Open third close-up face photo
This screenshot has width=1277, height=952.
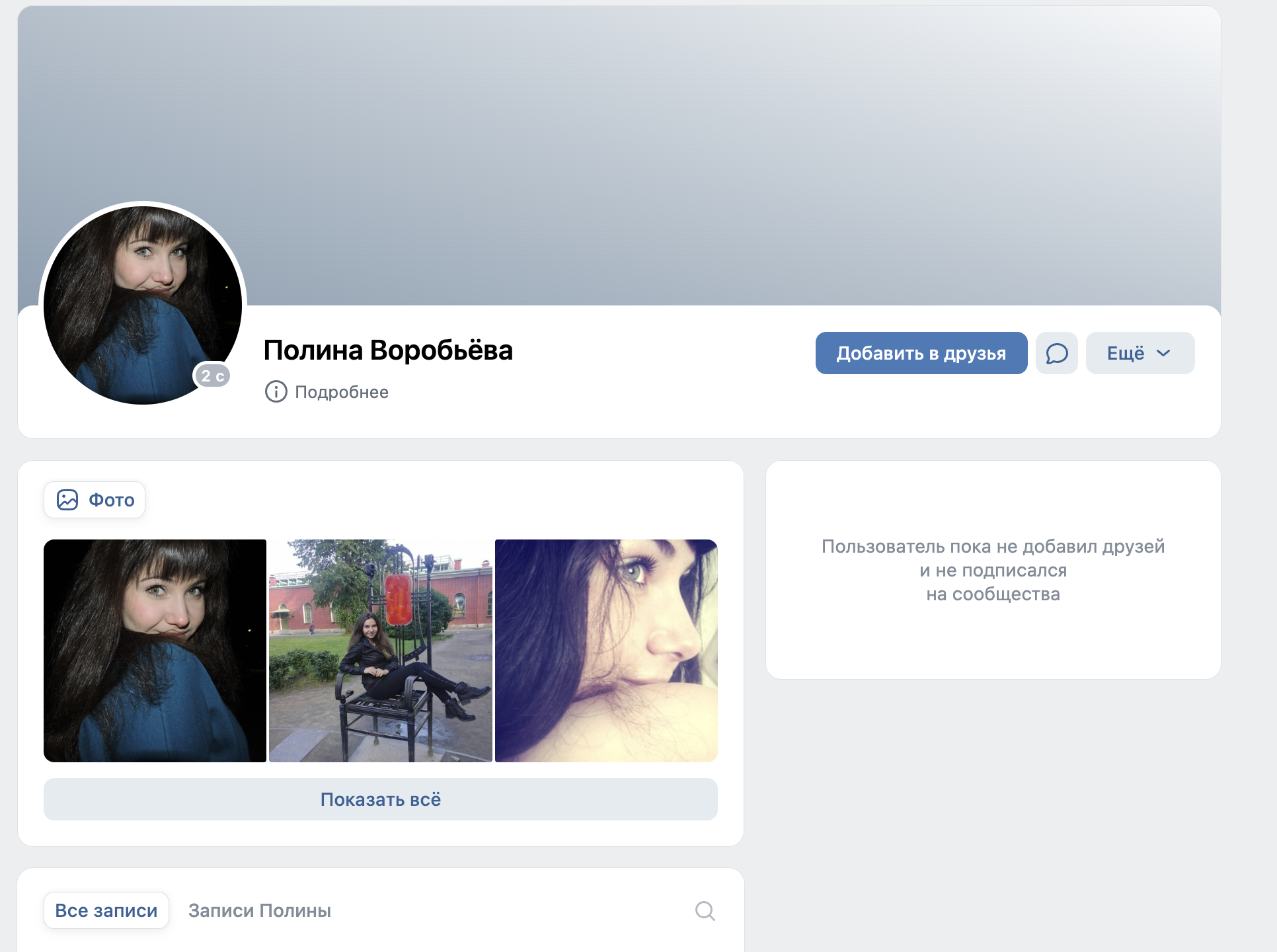pos(606,651)
